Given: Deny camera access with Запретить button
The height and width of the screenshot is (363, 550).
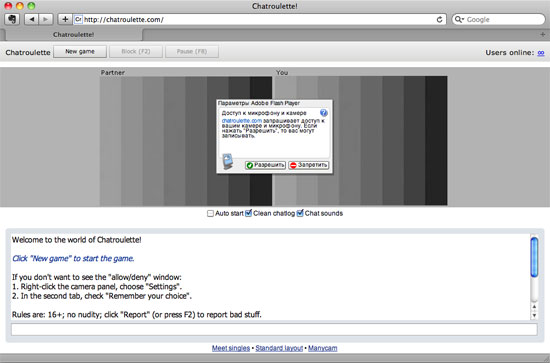Looking at the screenshot, I should point(309,165).
